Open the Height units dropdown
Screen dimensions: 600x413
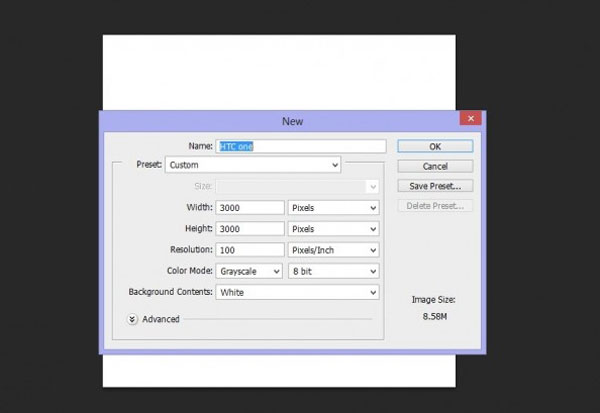[x=334, y=229]
